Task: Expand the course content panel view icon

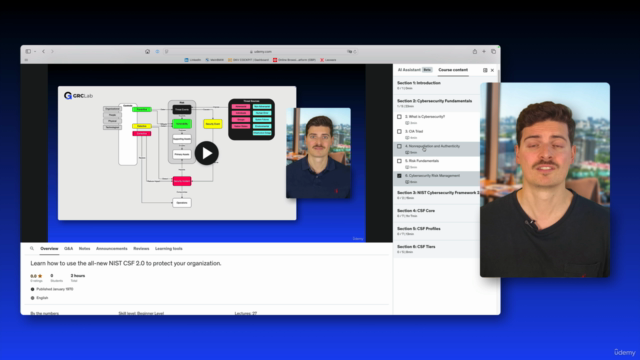Action: 485,70
